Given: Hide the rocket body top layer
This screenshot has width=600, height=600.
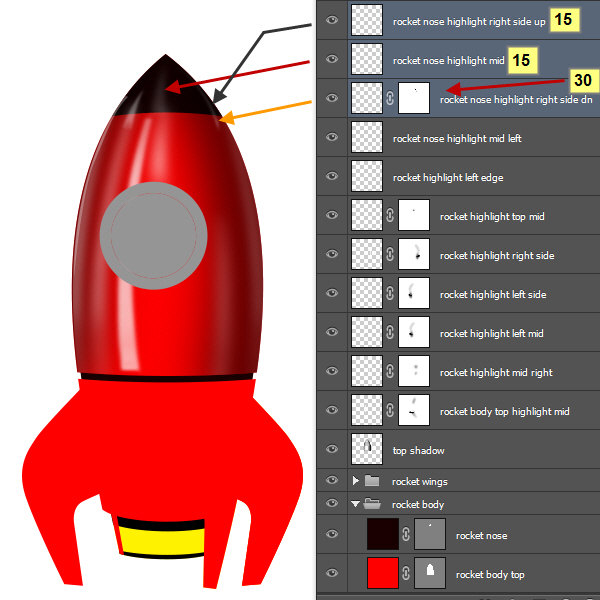Looking at the screenshot, I should click(x=332, y=574).
